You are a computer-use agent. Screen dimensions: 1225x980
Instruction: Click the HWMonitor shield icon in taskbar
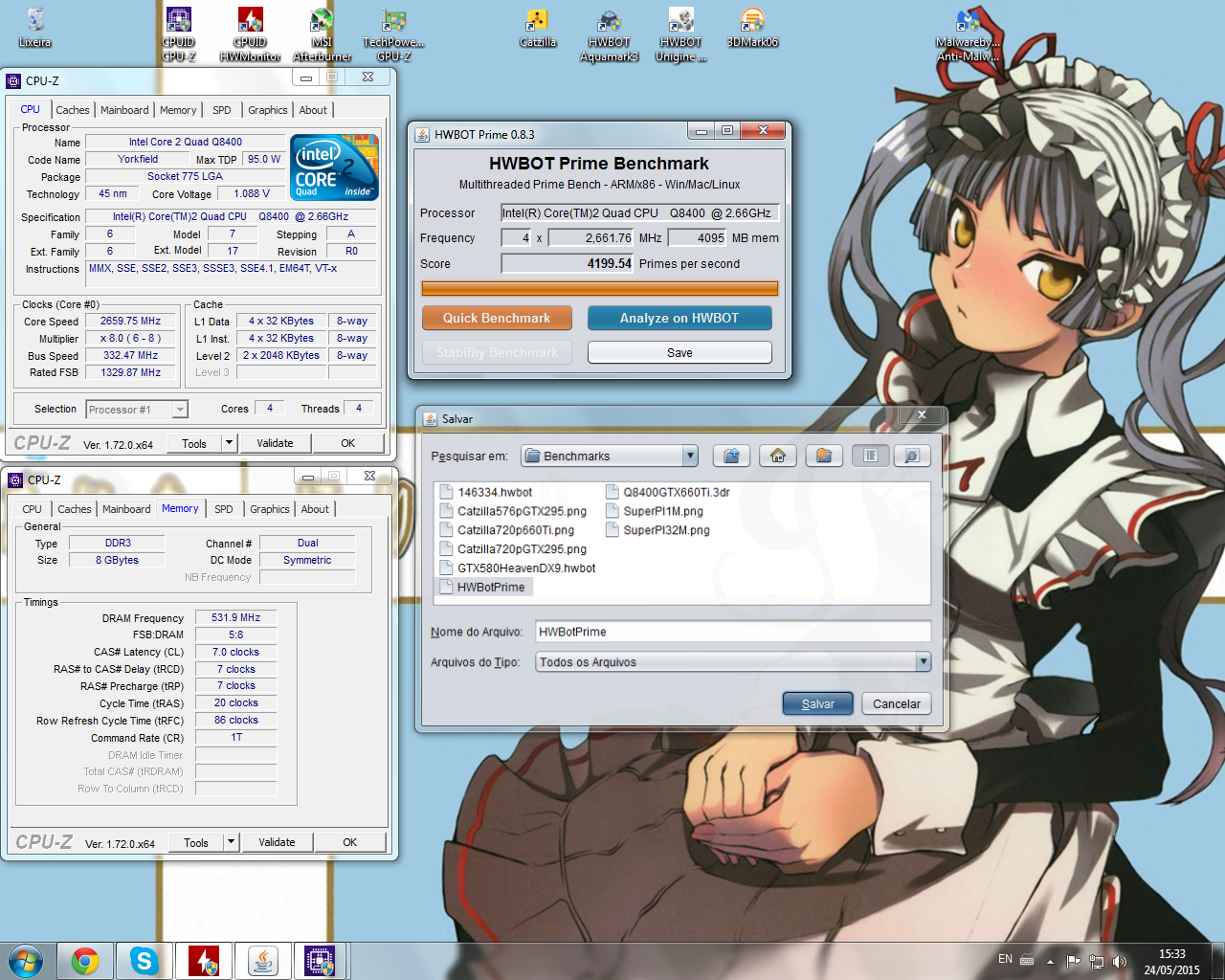click(x=204, y=961)
